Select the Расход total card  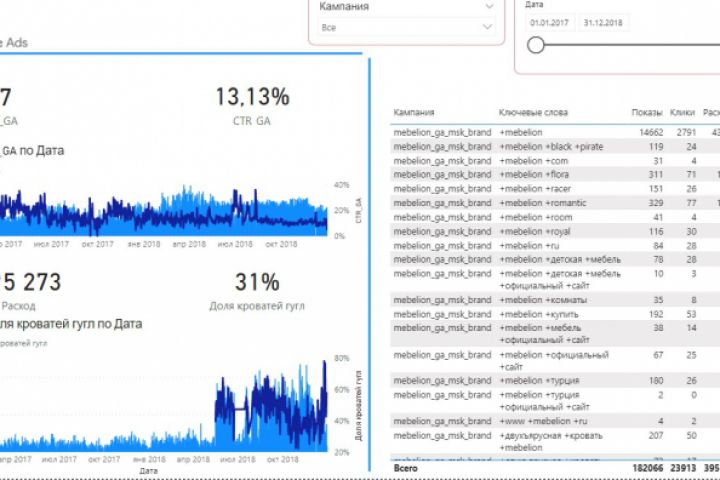click(x=30, y=292)
